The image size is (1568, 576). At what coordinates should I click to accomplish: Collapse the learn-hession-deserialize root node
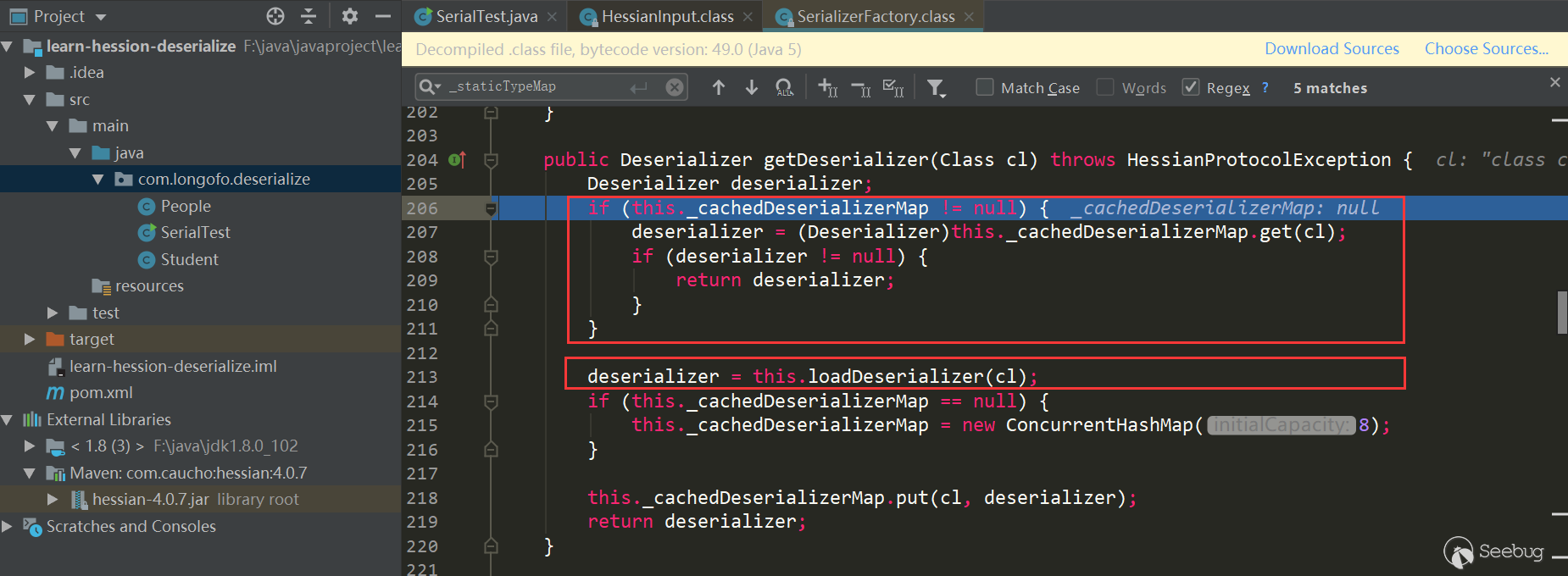coord(7,46)
